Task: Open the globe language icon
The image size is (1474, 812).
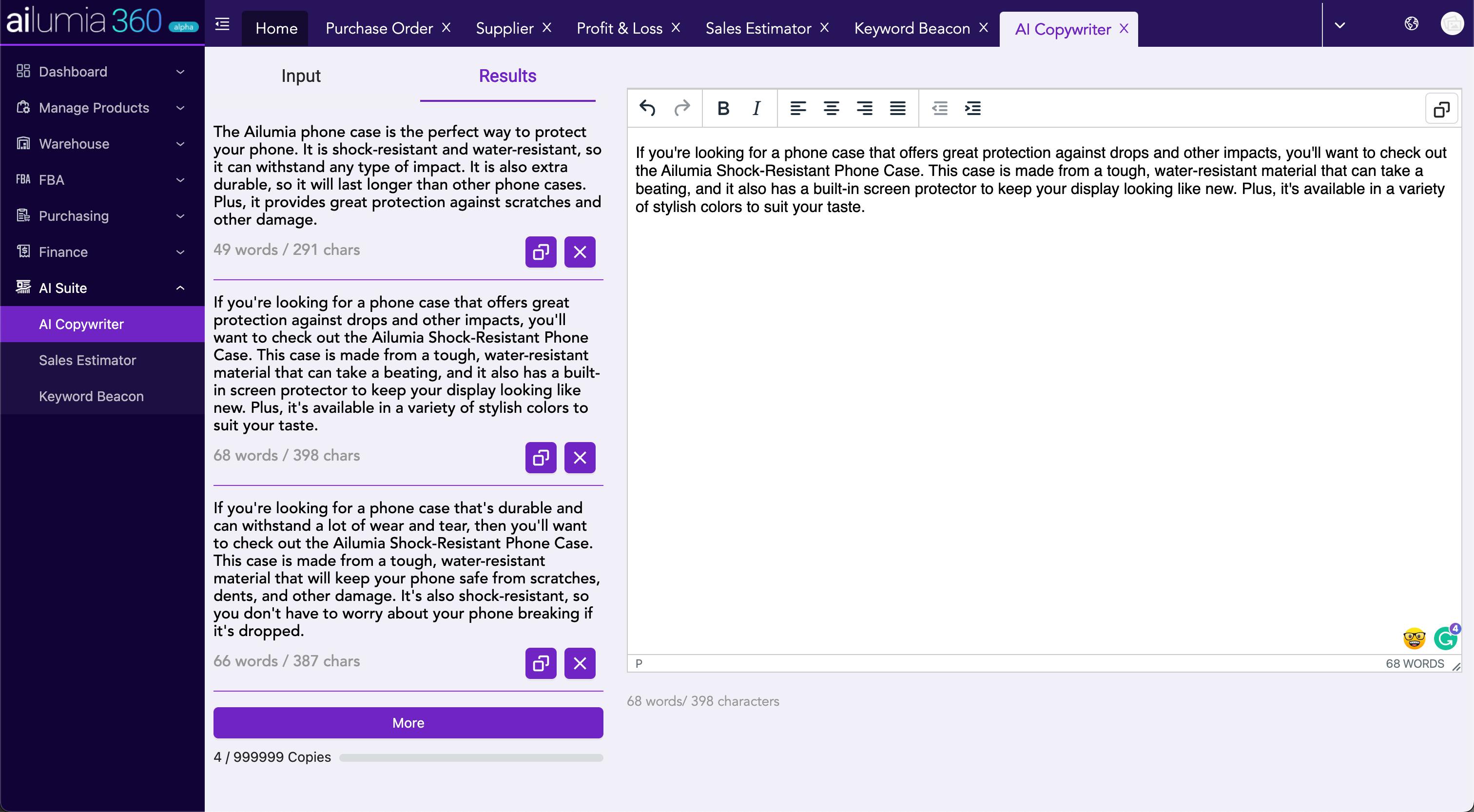Action: 1411,23
